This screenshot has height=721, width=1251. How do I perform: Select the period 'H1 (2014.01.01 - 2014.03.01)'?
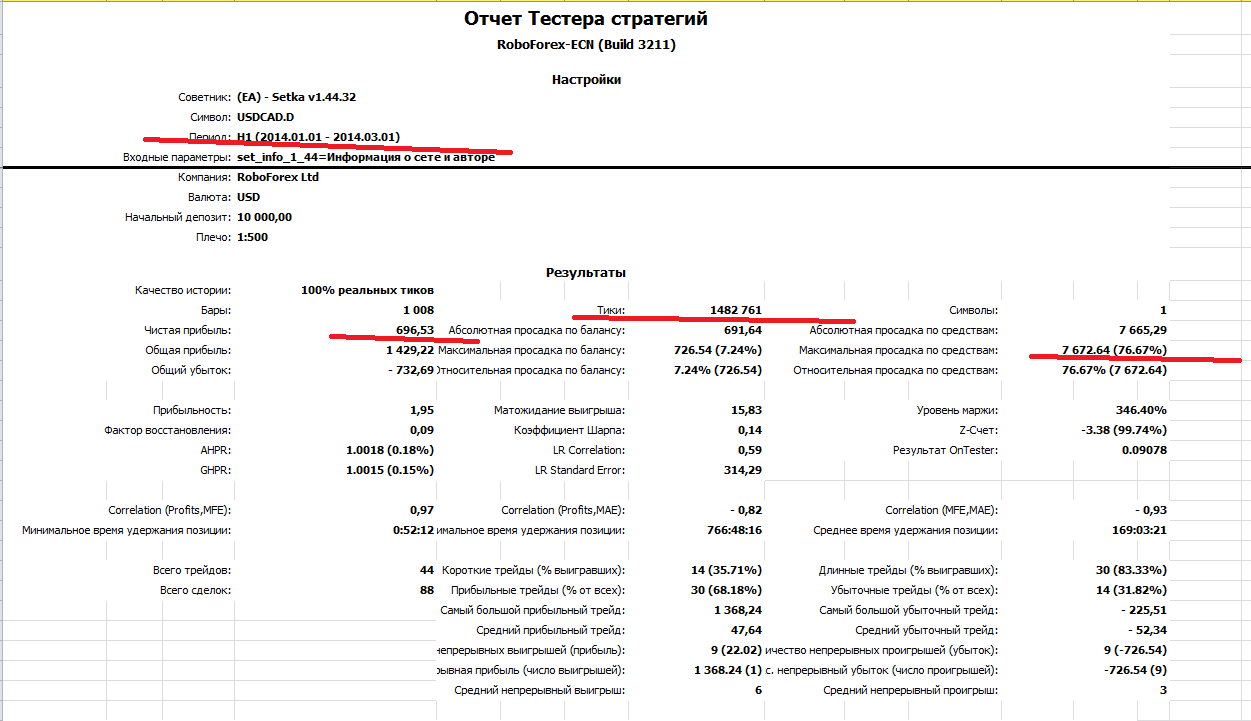click(x=318, y=137)
